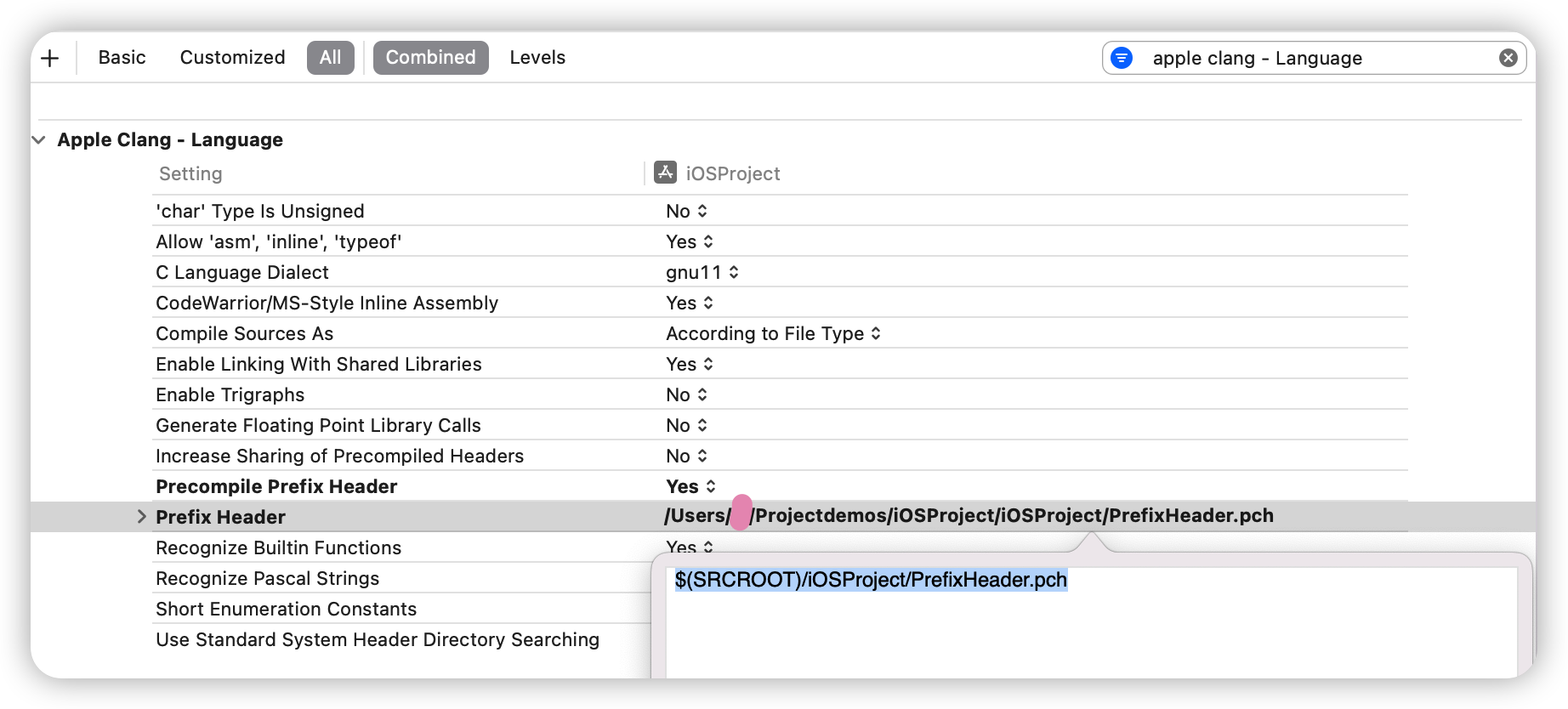The width and height of the screenshot is (1568, 709).
Task: Click the All settings filter button
Action: pos(330,57)
